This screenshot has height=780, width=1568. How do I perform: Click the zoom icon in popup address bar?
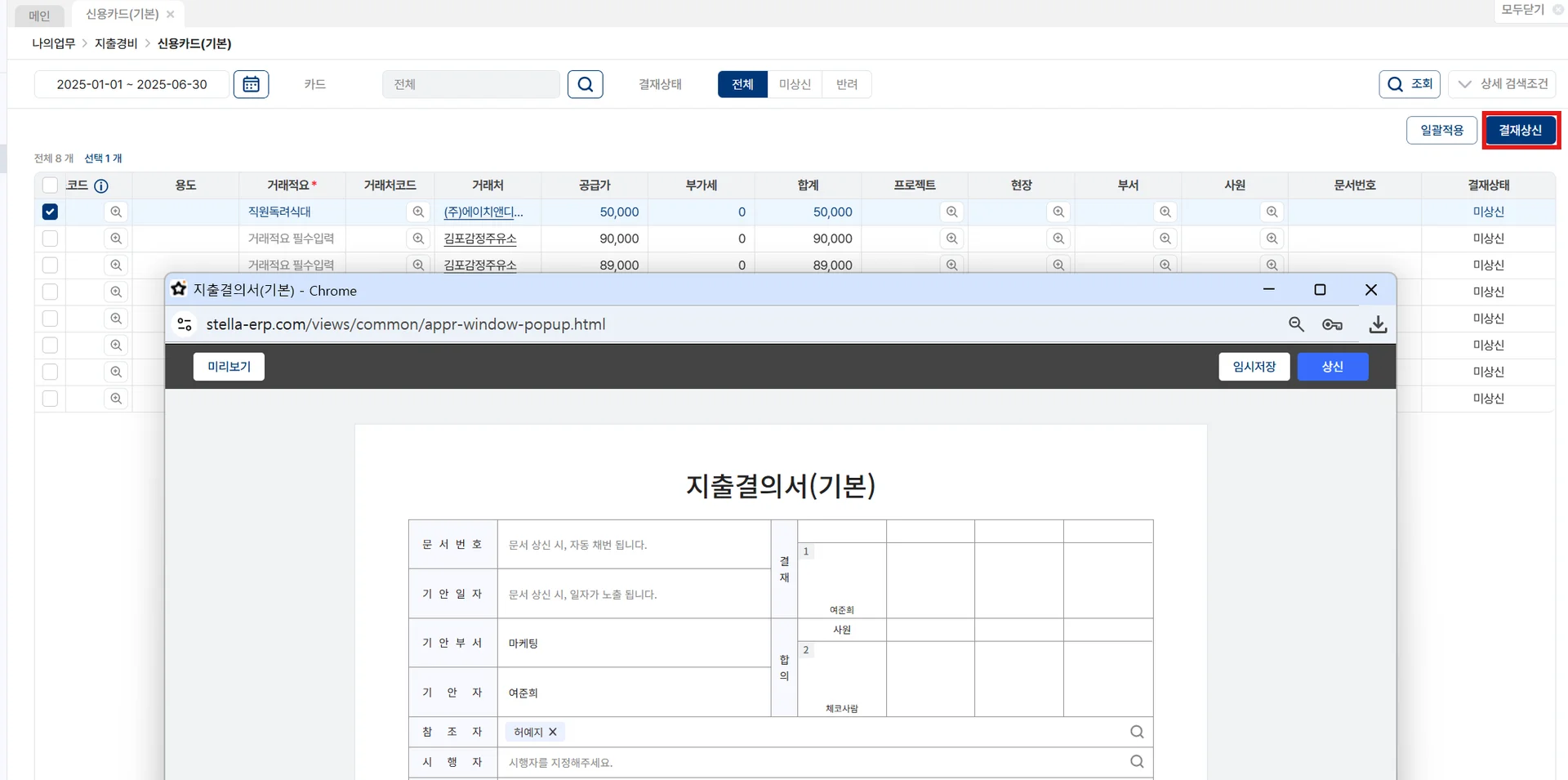tap(1296, 324)
